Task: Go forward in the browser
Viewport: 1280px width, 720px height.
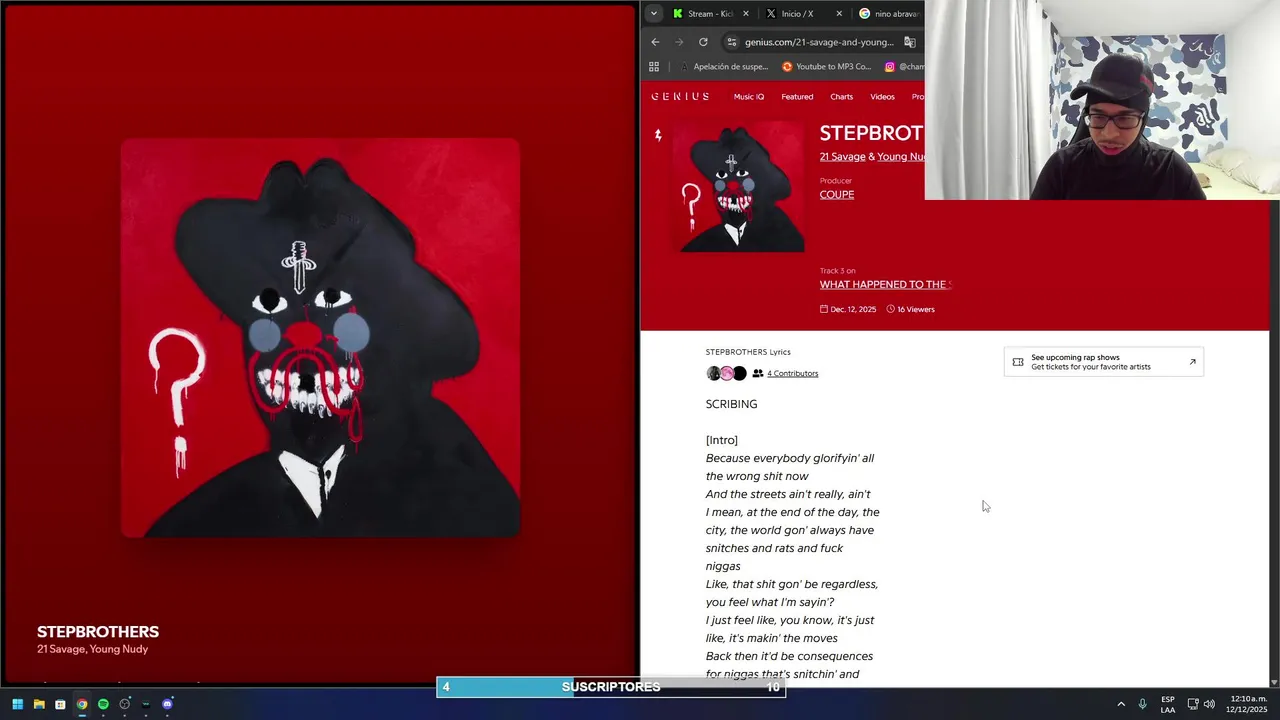Action: click(x=679, y=42)
